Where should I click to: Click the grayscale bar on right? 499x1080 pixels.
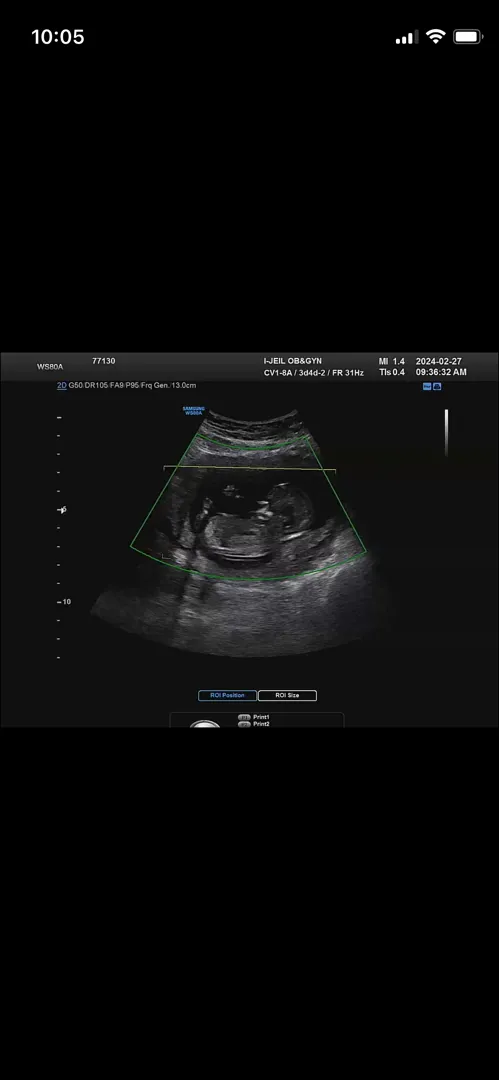(447, 433)
